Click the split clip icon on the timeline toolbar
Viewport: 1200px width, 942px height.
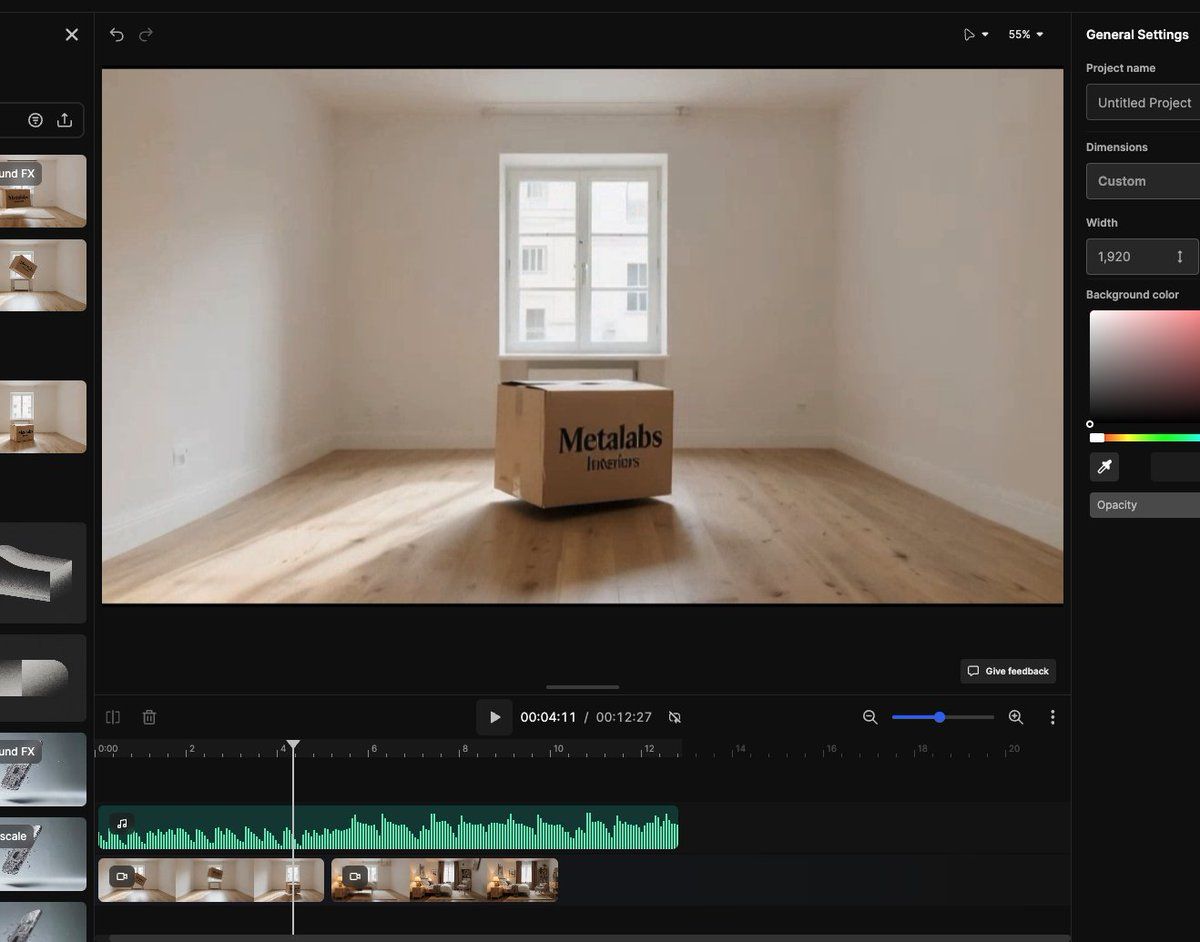tap(113, 717)
